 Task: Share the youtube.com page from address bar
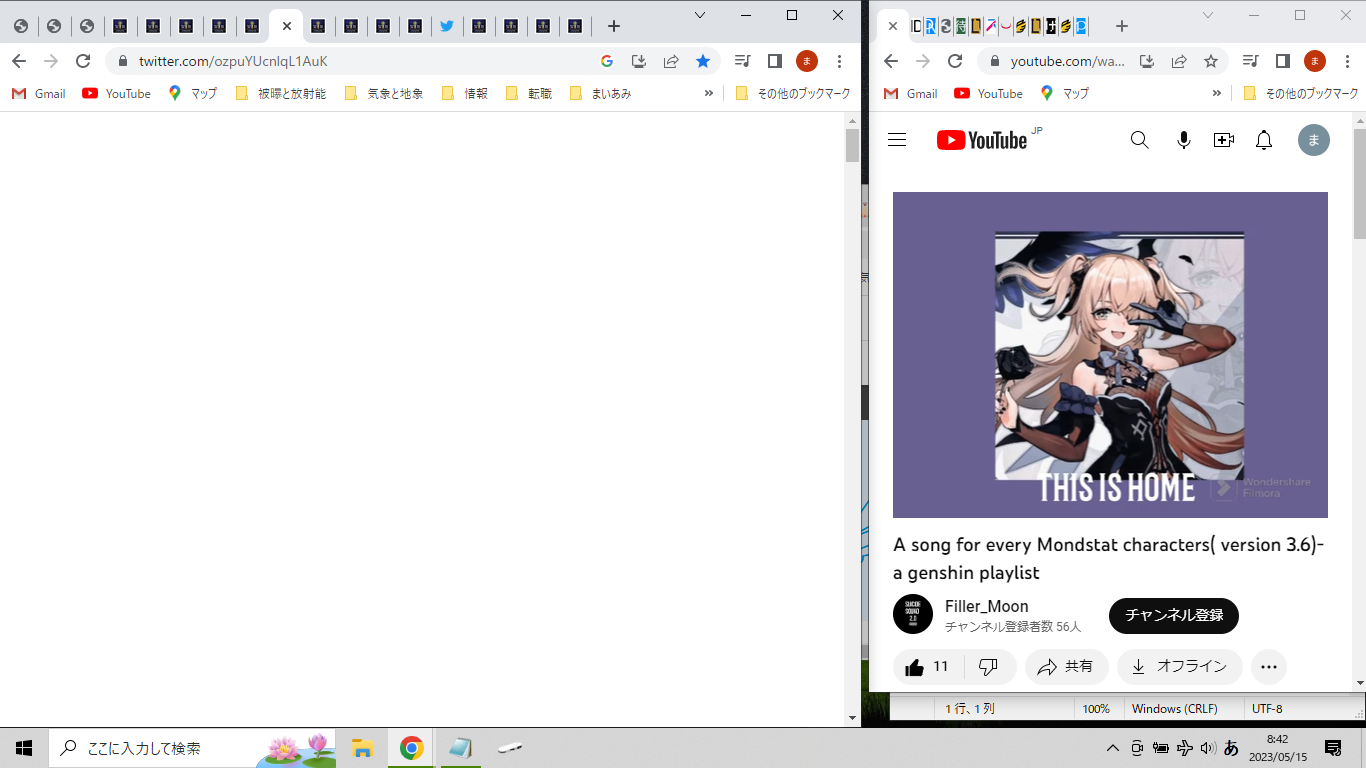tap(1179, 61)
